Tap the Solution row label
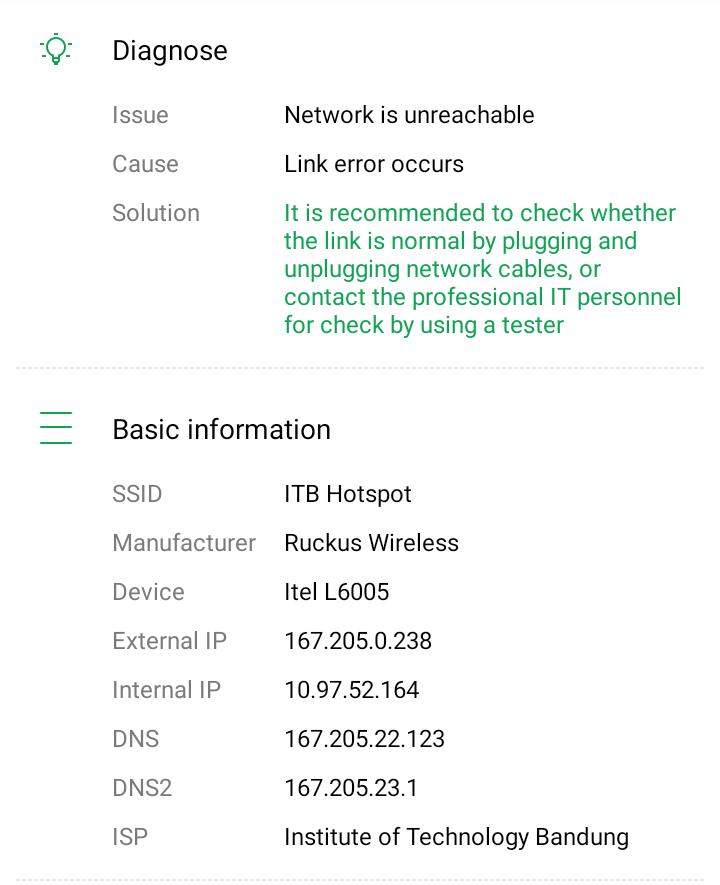Screen dimensions: 720x885 click(156, 213)
